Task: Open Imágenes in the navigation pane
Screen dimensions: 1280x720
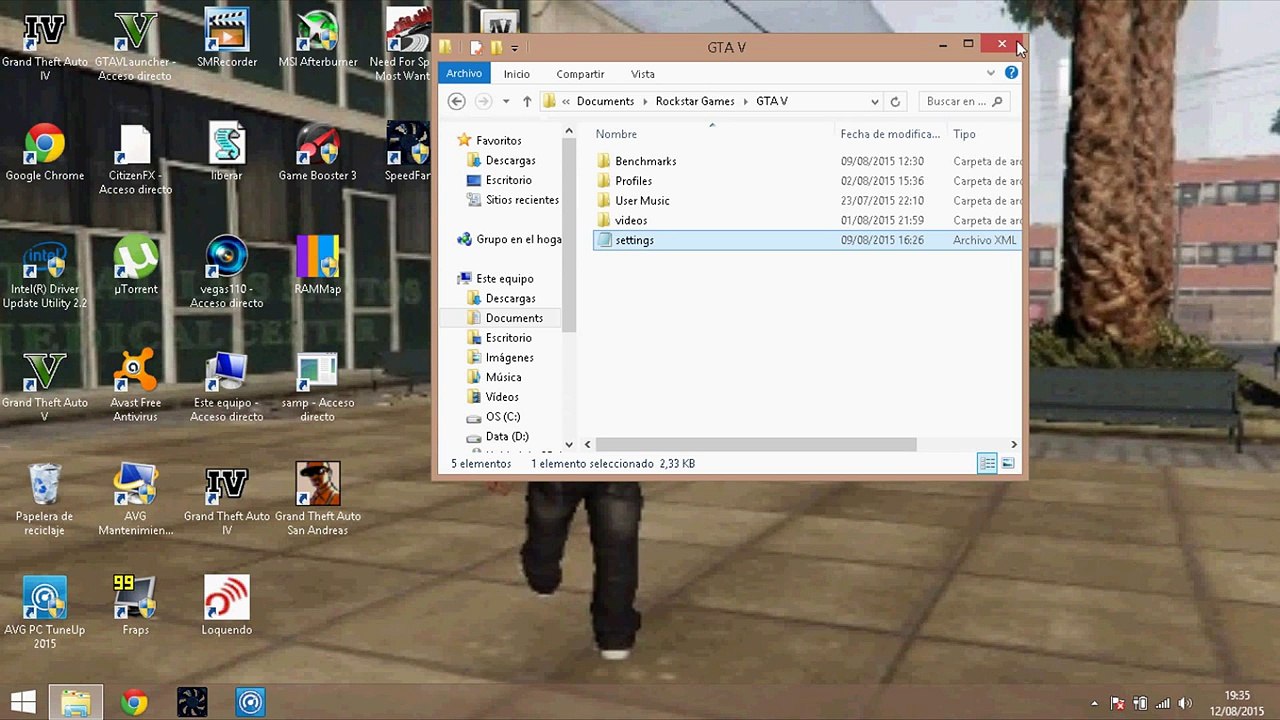Action: [x=509, y=357]
